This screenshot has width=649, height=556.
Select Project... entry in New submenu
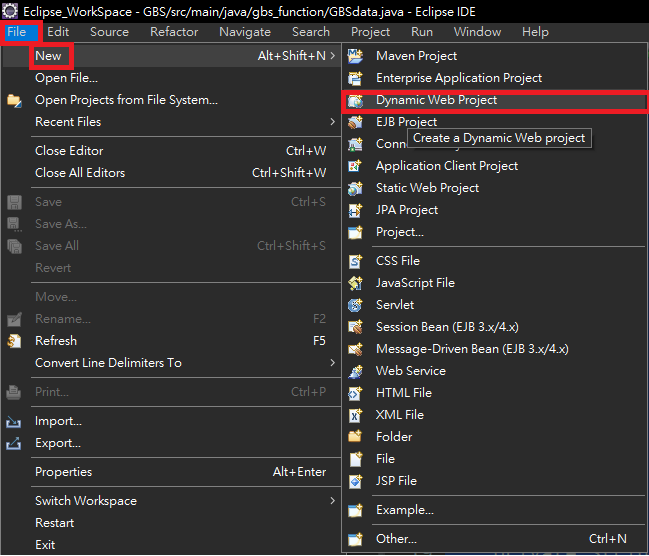click(x=495, y=232)
